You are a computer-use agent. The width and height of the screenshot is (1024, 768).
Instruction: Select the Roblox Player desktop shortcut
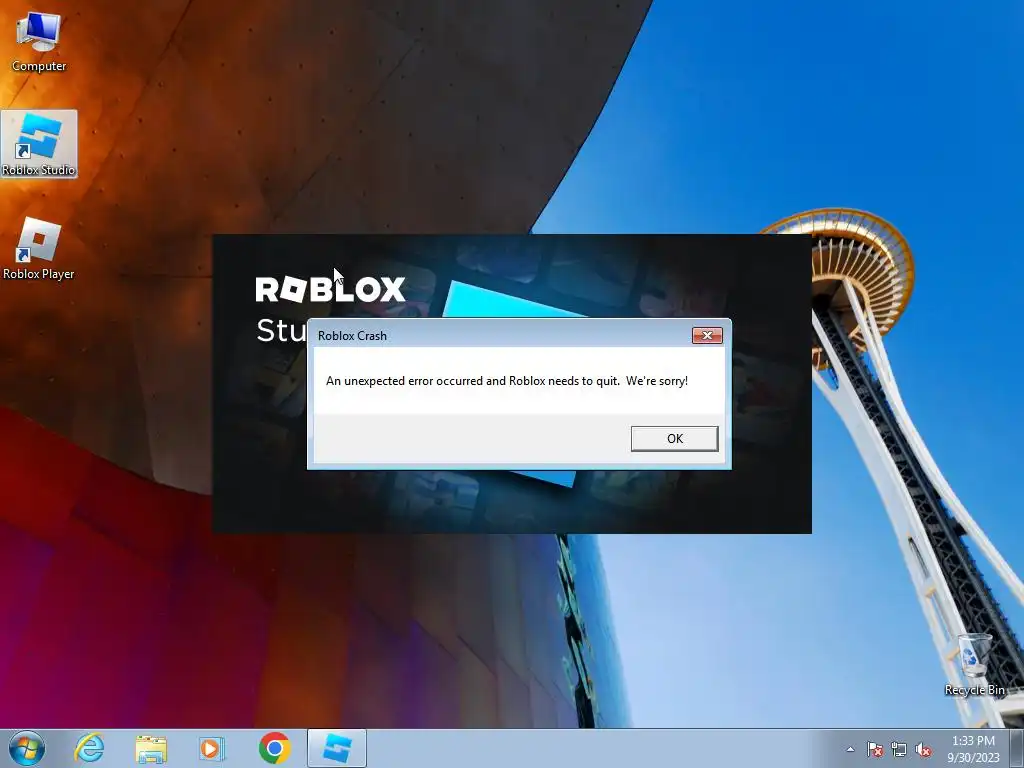pos(39,249)
